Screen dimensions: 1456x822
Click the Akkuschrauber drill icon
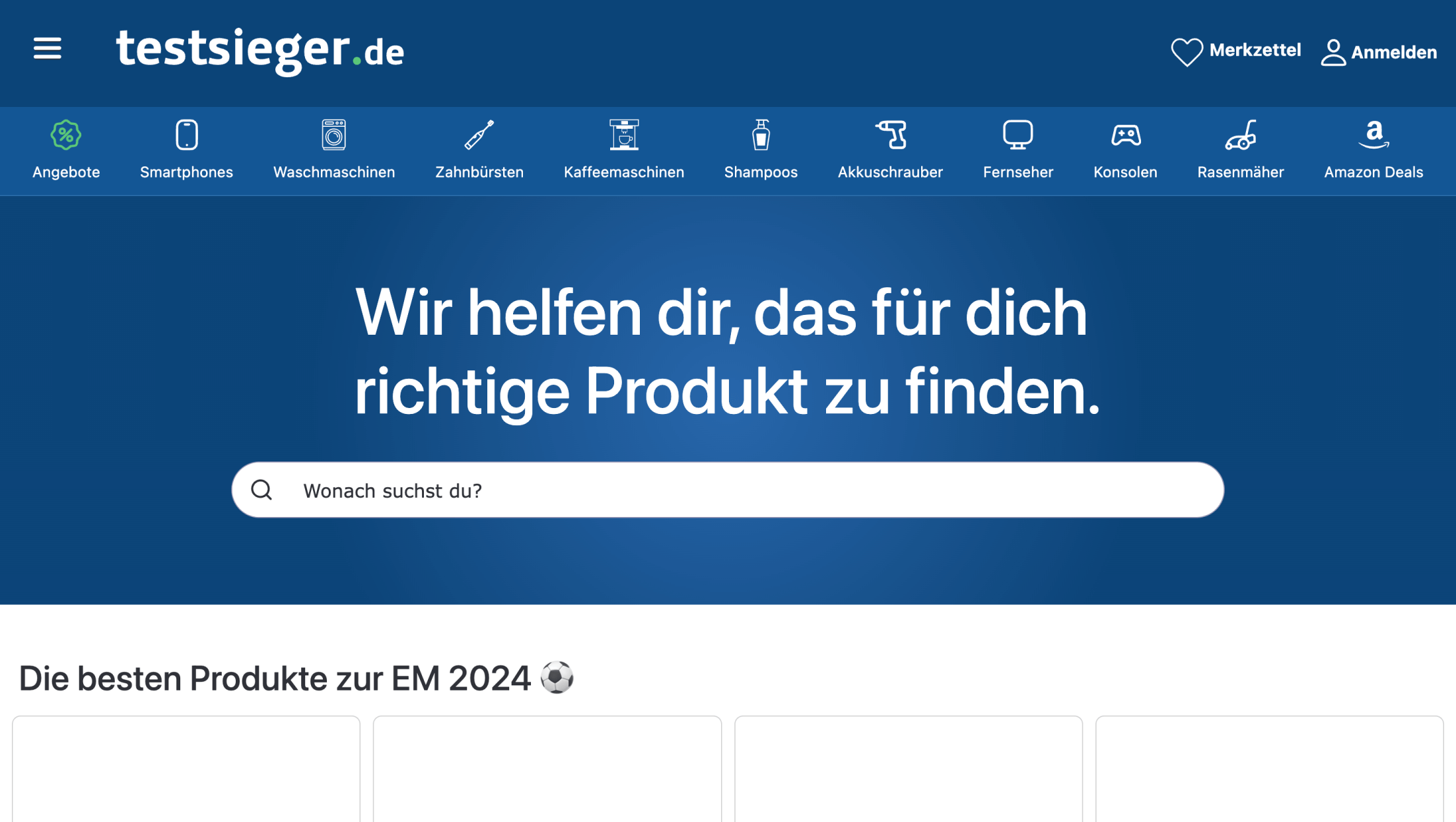click(x=891, y=135)
